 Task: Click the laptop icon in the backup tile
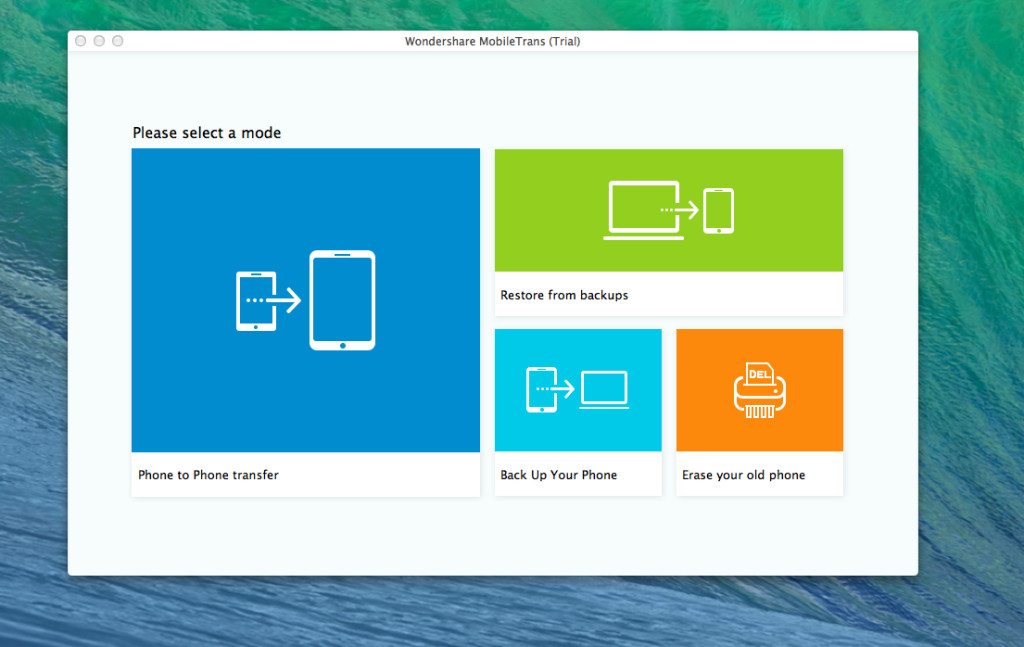coord(604,390)
